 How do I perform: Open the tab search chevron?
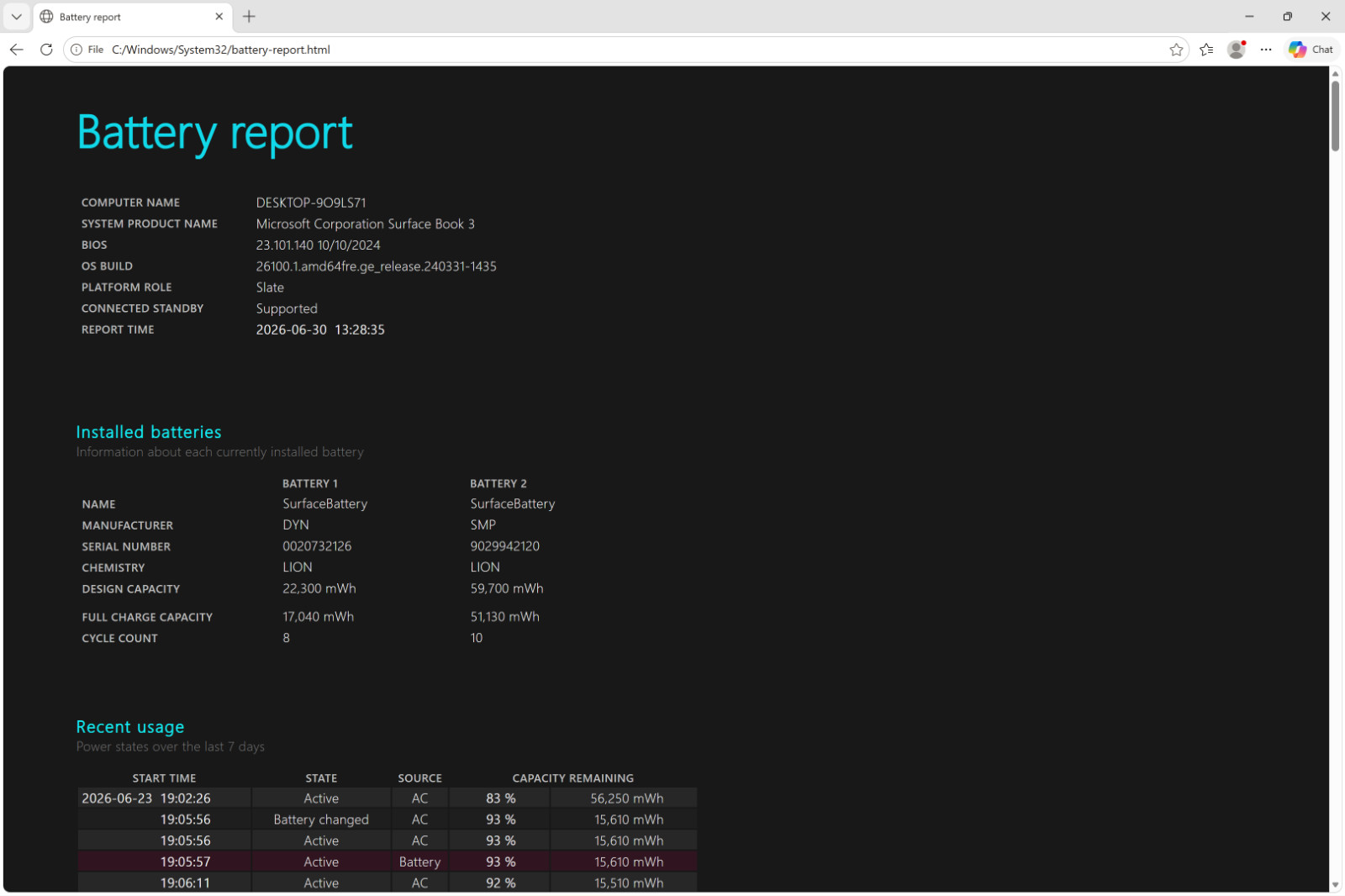click(16, 17)
